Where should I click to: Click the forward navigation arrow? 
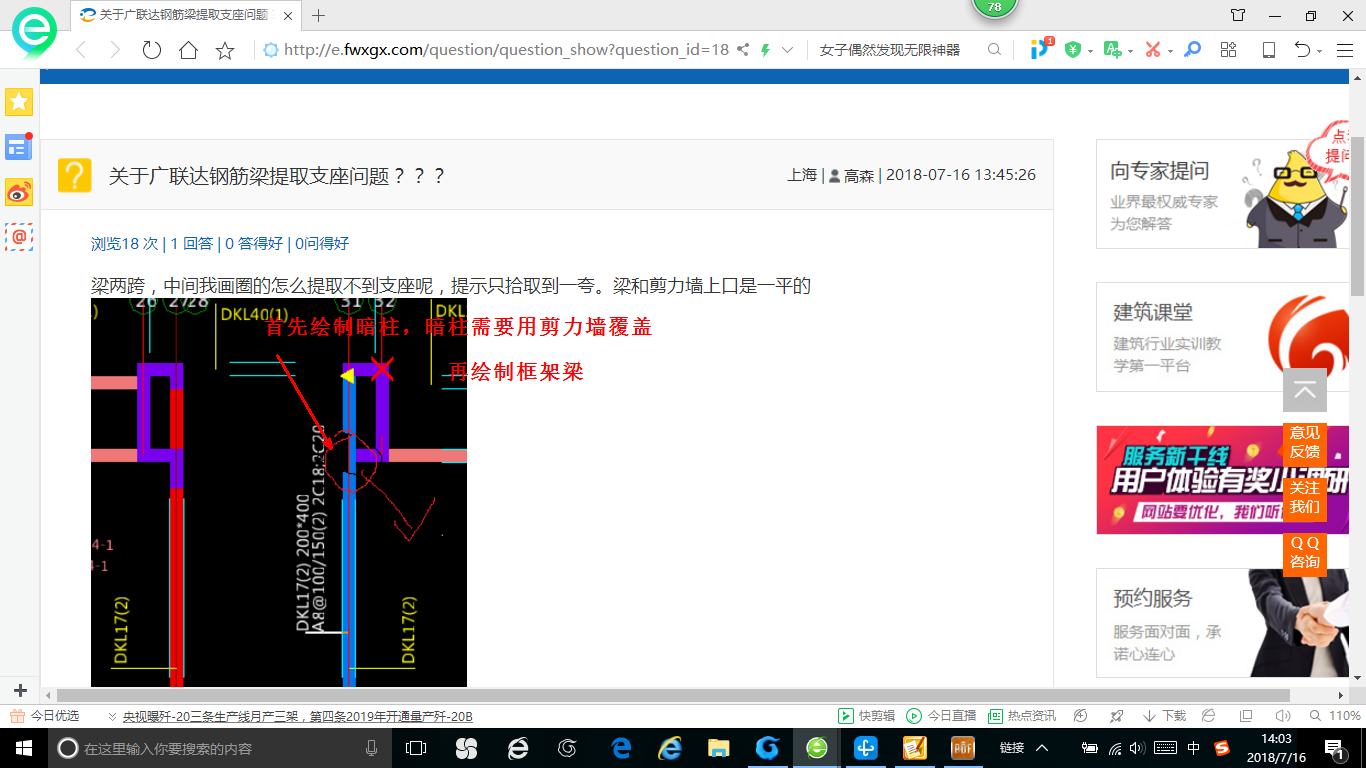115,50
